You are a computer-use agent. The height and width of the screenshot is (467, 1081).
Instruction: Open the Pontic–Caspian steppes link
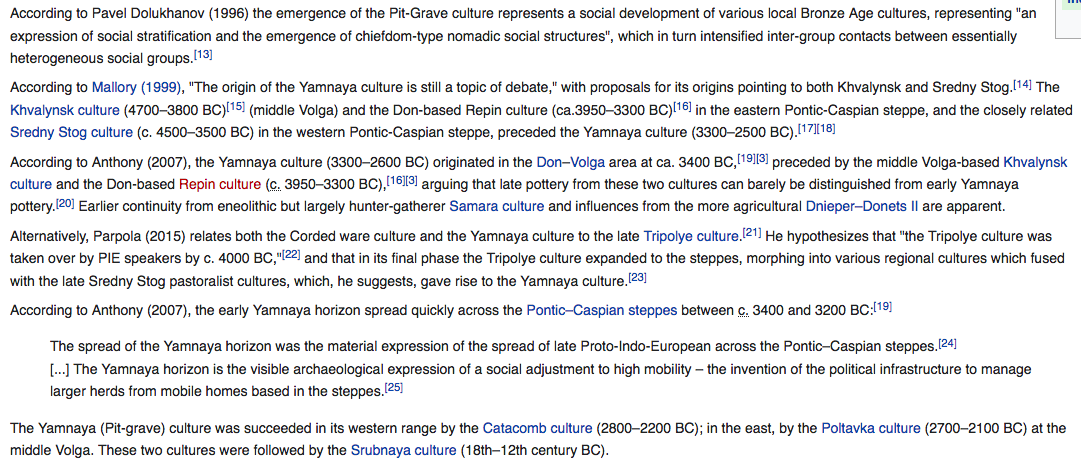click(601, 310)
